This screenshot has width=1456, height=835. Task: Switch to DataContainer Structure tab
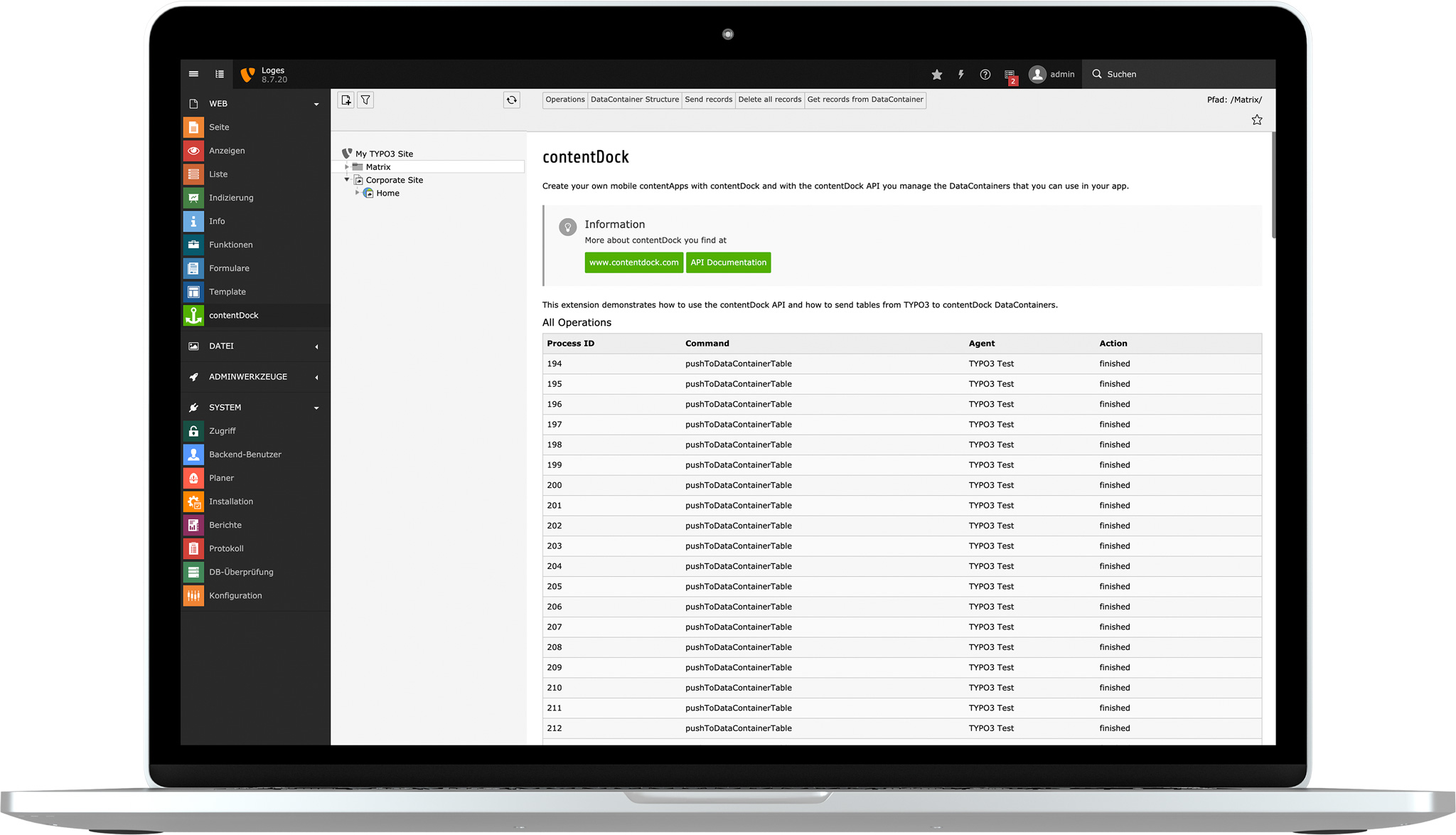tap(635, 100)
